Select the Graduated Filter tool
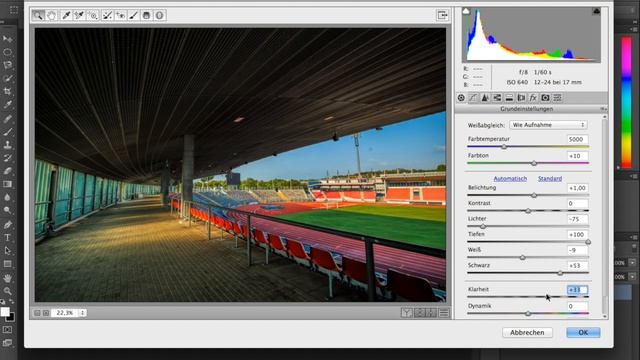This screenshot has height=360, width=640. [147, 16]
